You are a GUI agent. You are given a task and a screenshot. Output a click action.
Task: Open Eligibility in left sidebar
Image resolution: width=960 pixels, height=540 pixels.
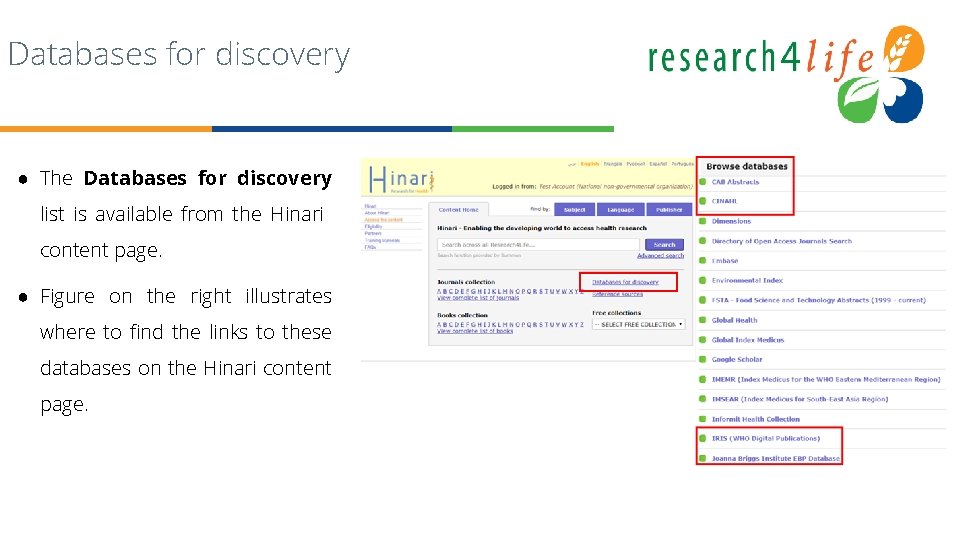coord(373,227)
